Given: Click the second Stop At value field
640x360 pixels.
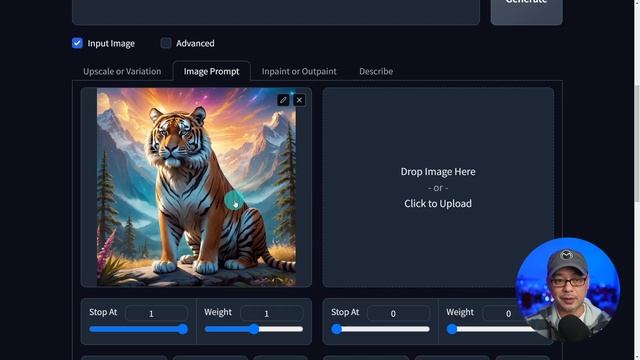Looking at the screenshot, I should coord(398,313).
